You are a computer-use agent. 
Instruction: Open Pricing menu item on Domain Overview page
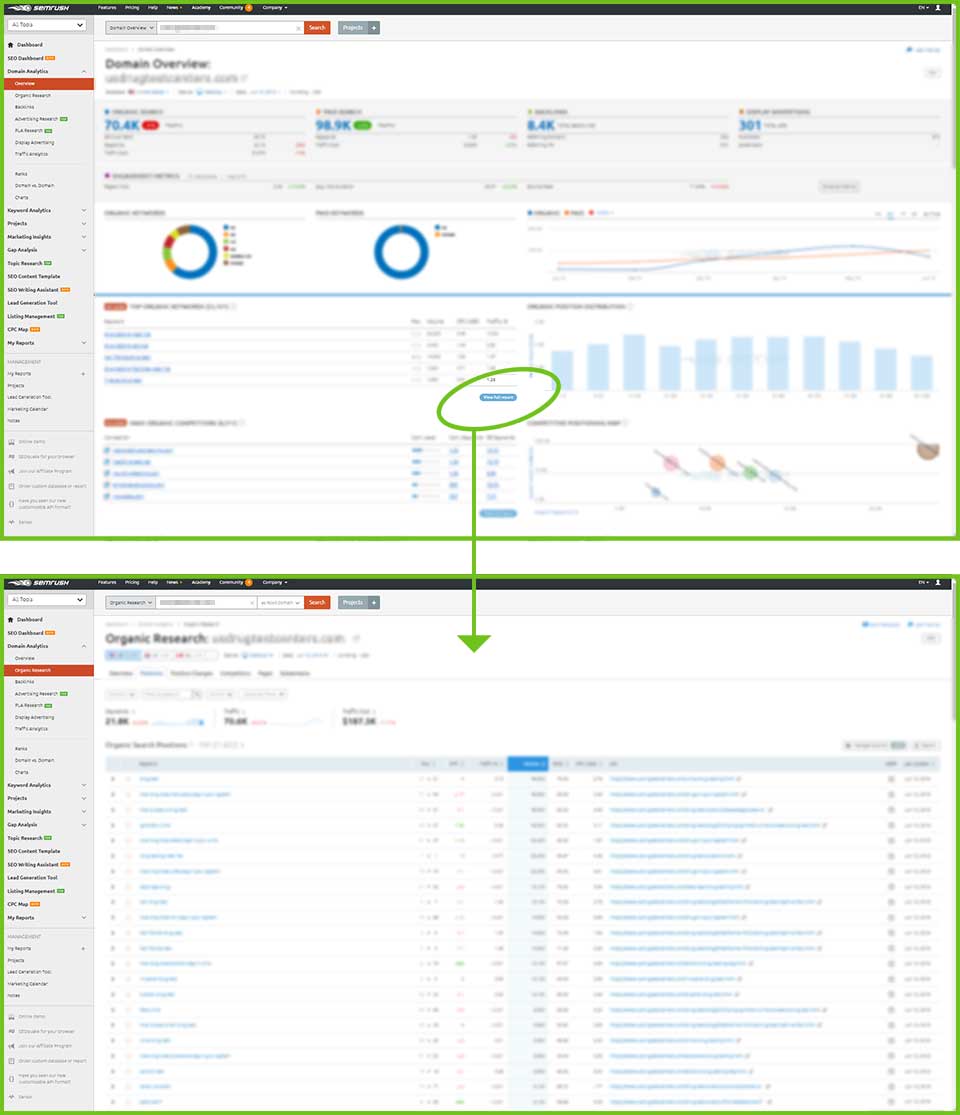pos(132,8)
